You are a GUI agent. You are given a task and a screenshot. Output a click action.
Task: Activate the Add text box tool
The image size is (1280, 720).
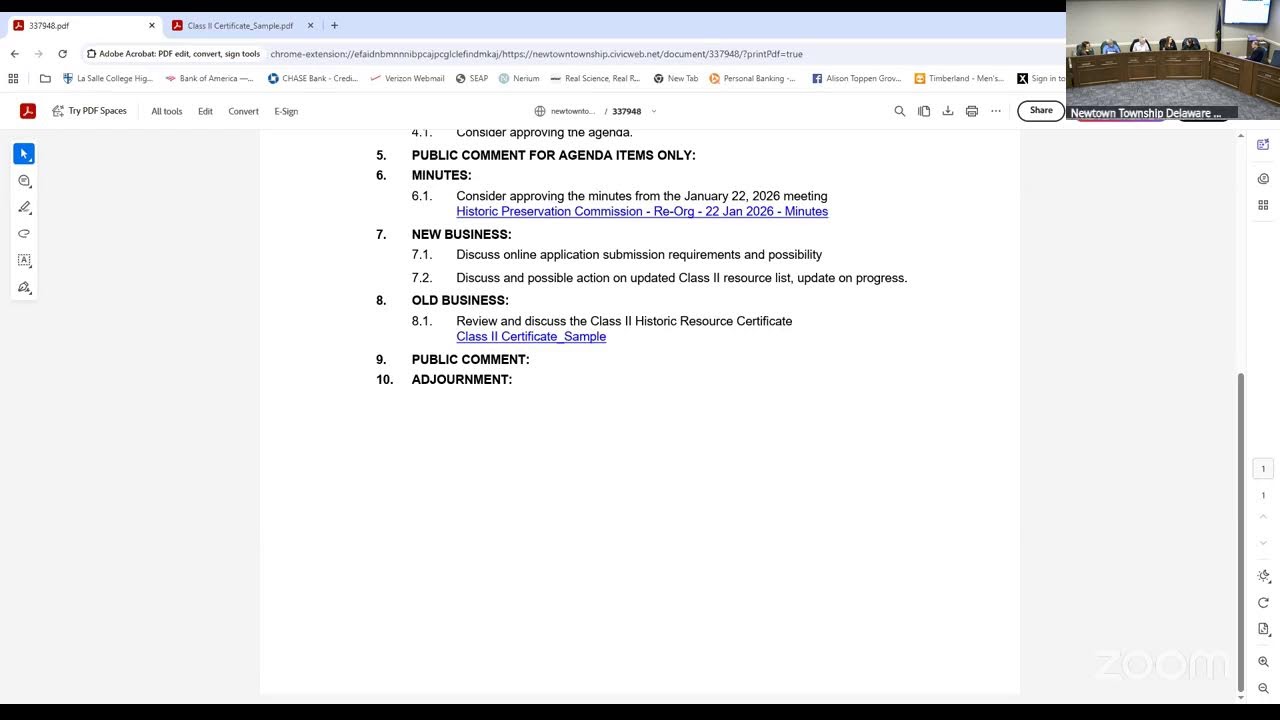pyautogui.click(x=24, y=260)
